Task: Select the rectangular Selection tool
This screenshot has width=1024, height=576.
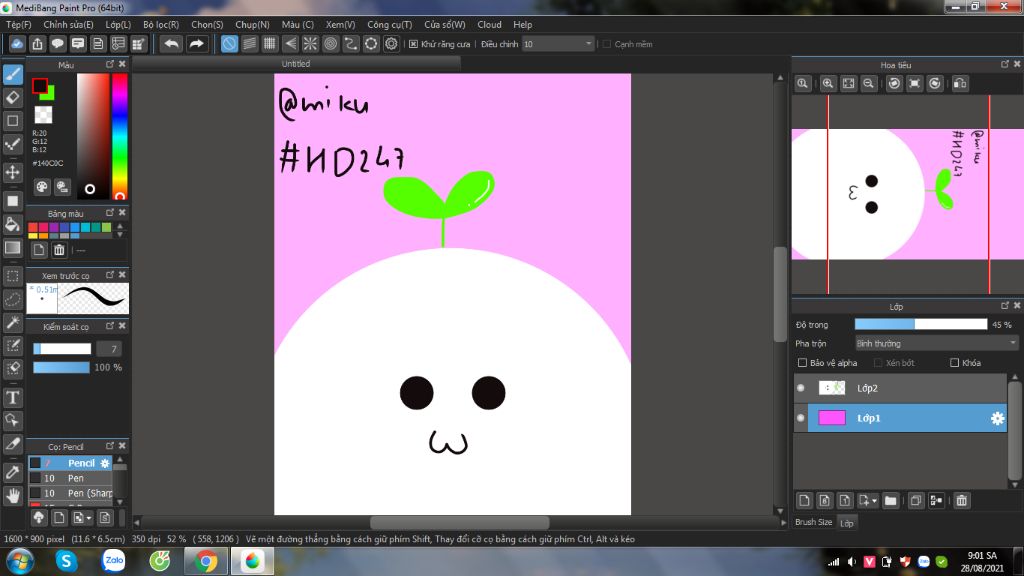Action: [x=13, y=276]
